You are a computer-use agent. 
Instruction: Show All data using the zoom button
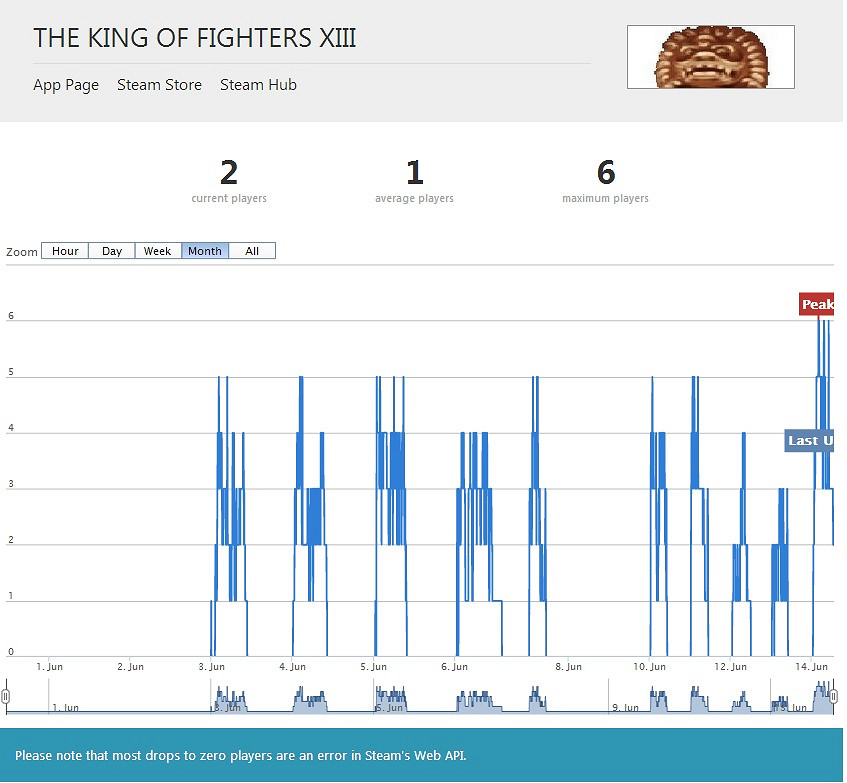click(252, 251)
